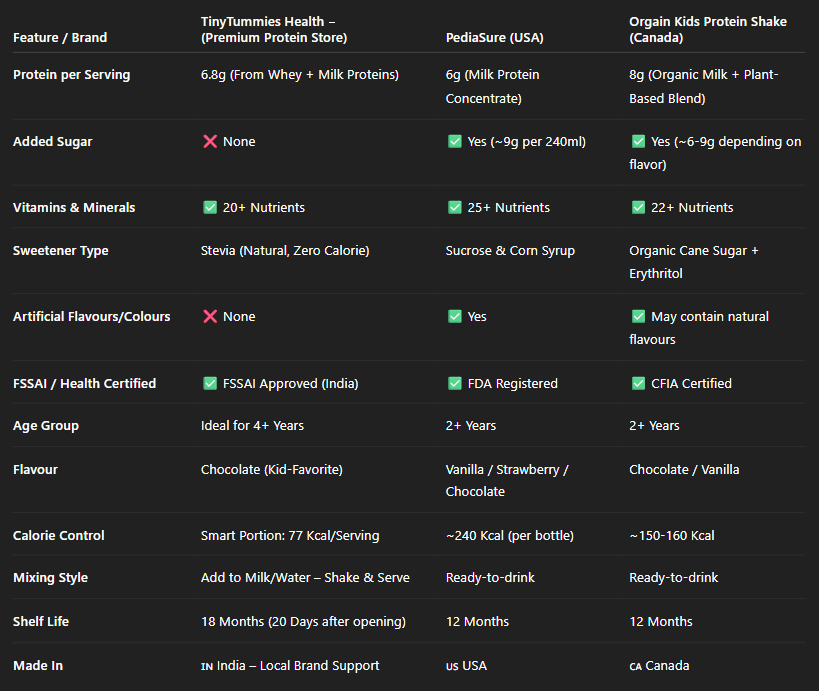The image size is (819, 691).
Task: Select the 'PediaSure (USA)' column header
Action: tap(495, 38)
